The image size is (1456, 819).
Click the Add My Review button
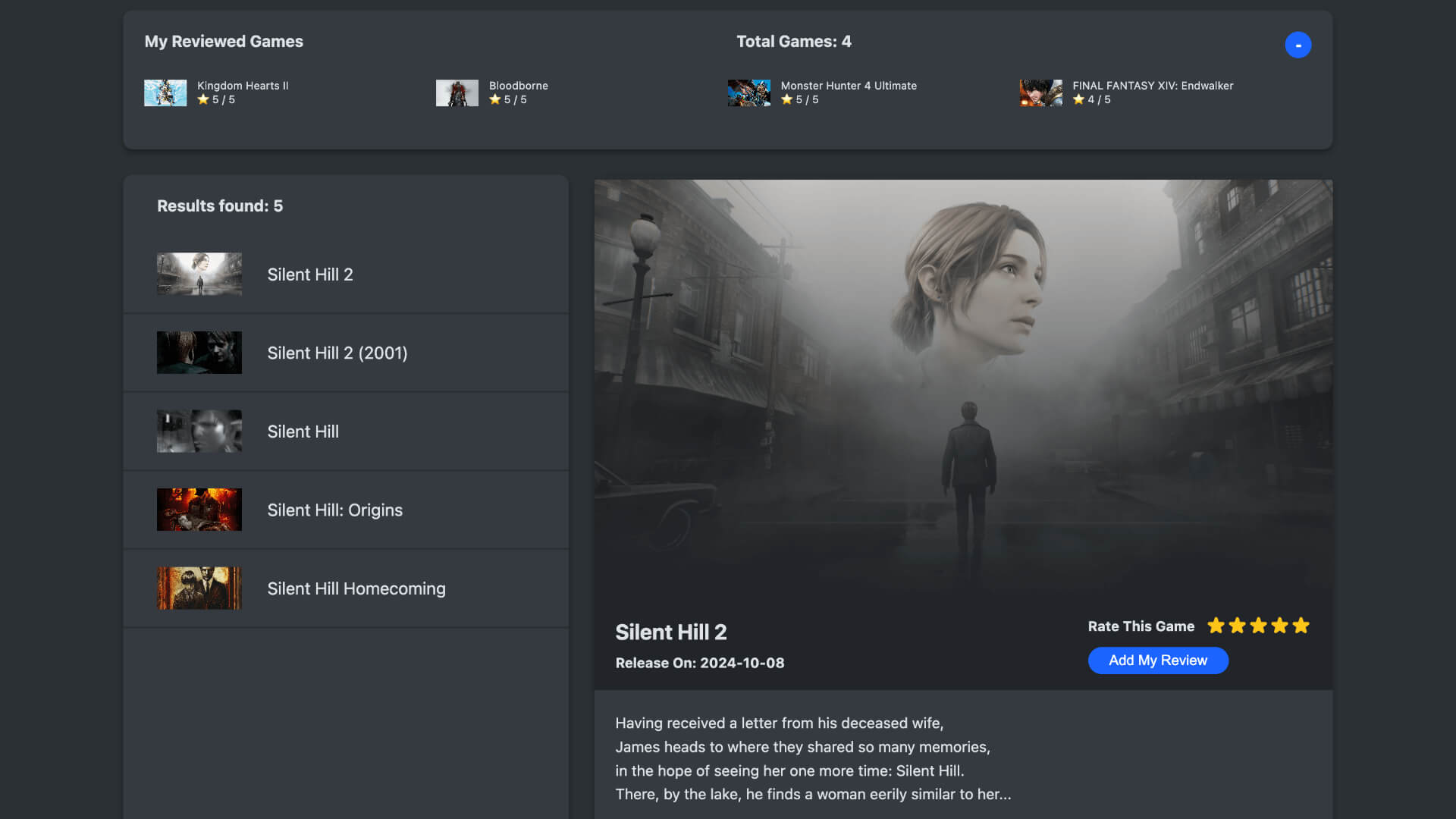(1158, 661)
